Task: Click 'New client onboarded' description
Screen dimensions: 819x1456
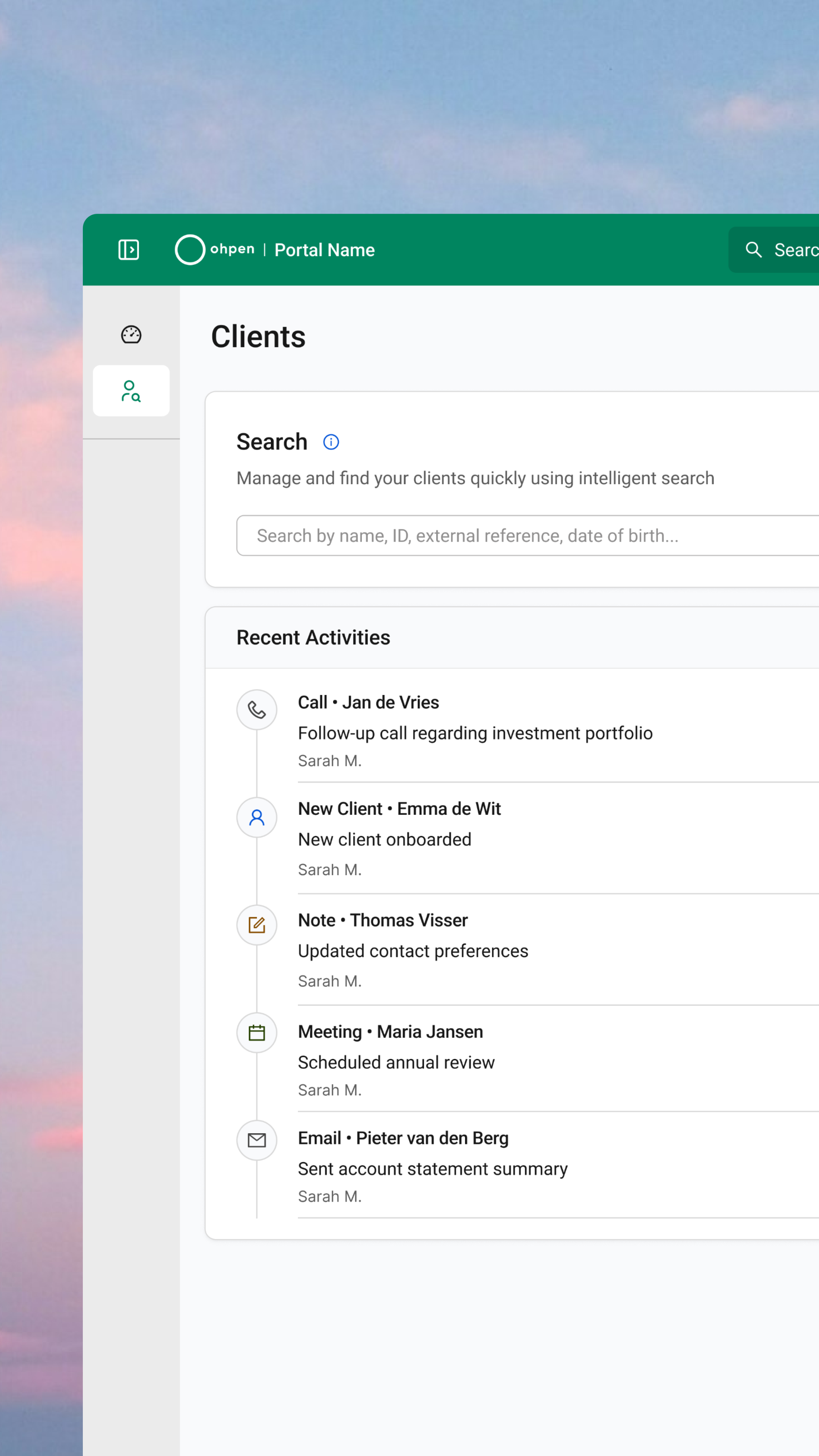Action: pyautogui.click(x=385, y=840)
